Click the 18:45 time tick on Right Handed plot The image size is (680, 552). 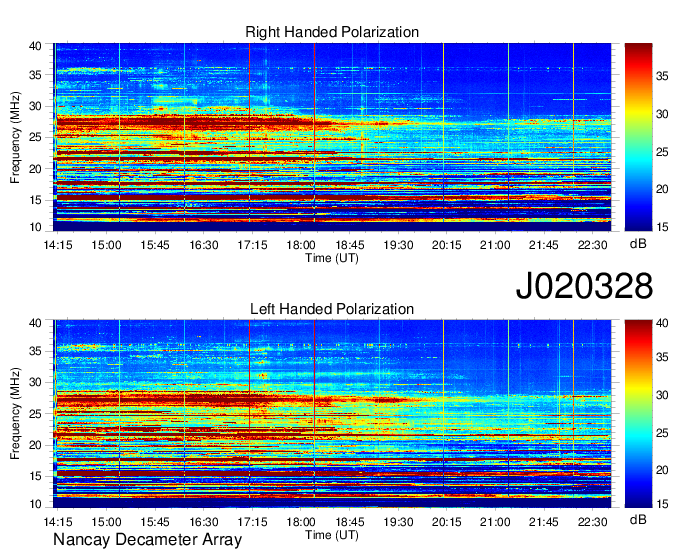[350, 245]
